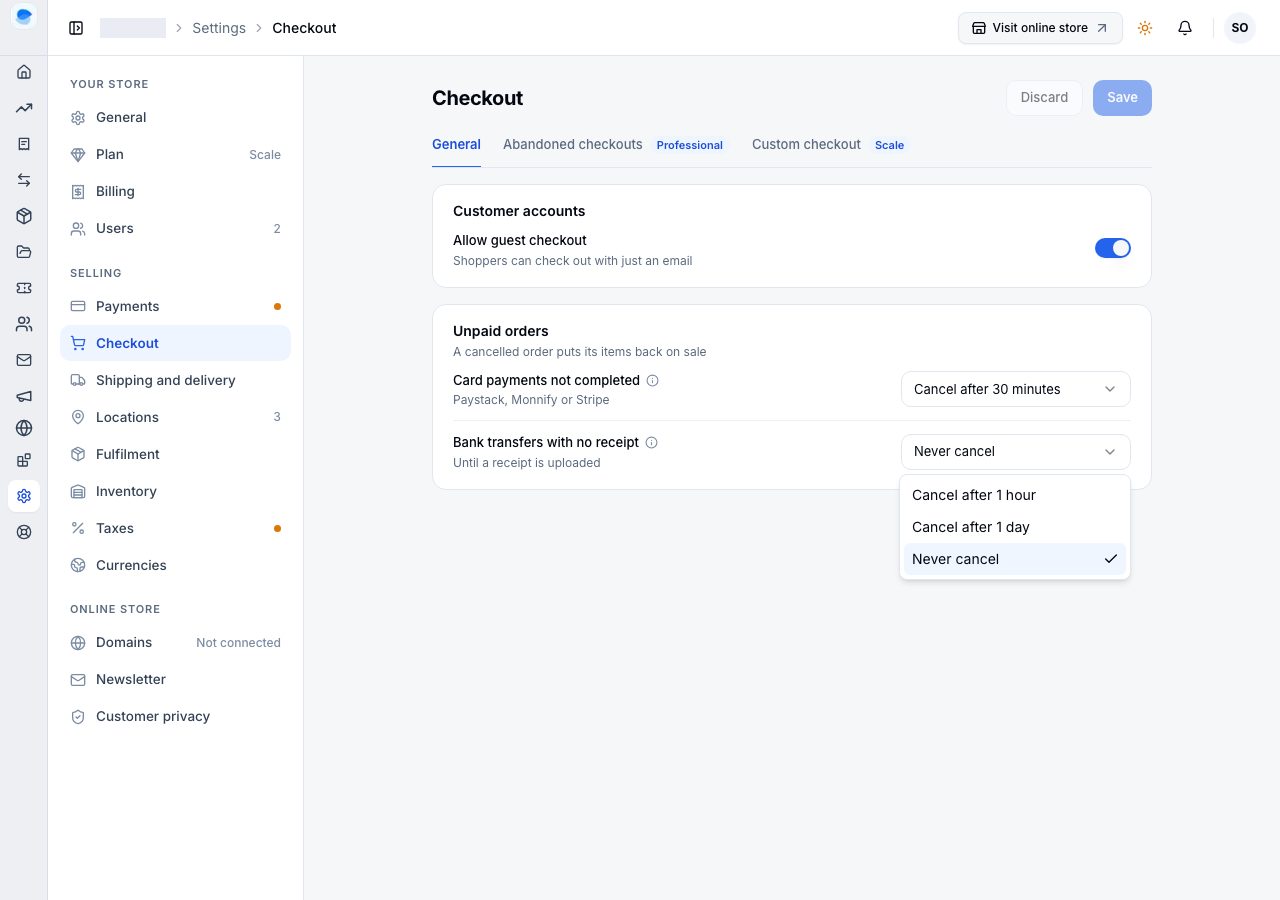Turn off Allow guest checkout switch

(x=1113, y=248)
